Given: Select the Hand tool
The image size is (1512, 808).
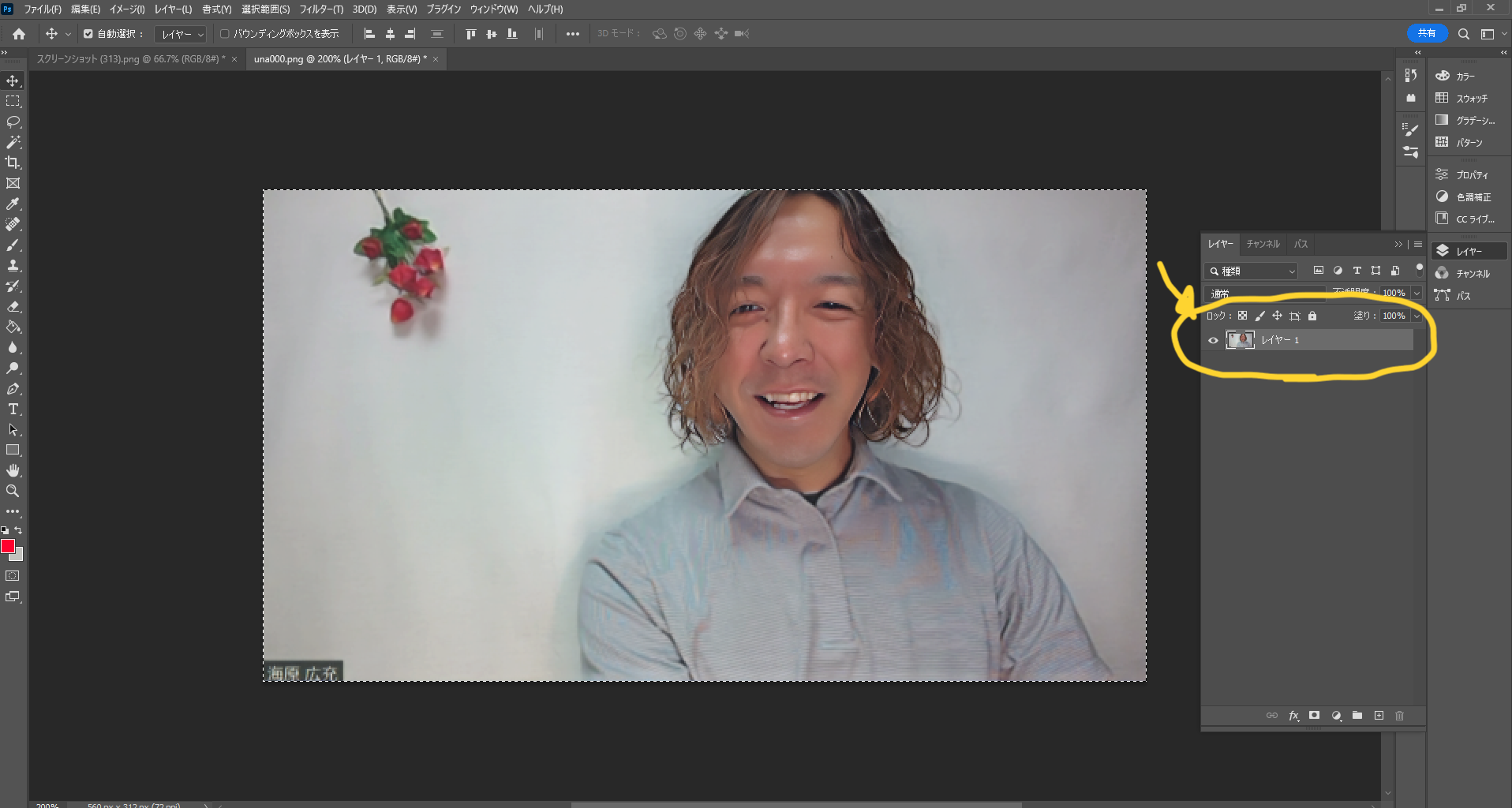Looking at the screenshot, I should 13,470.
